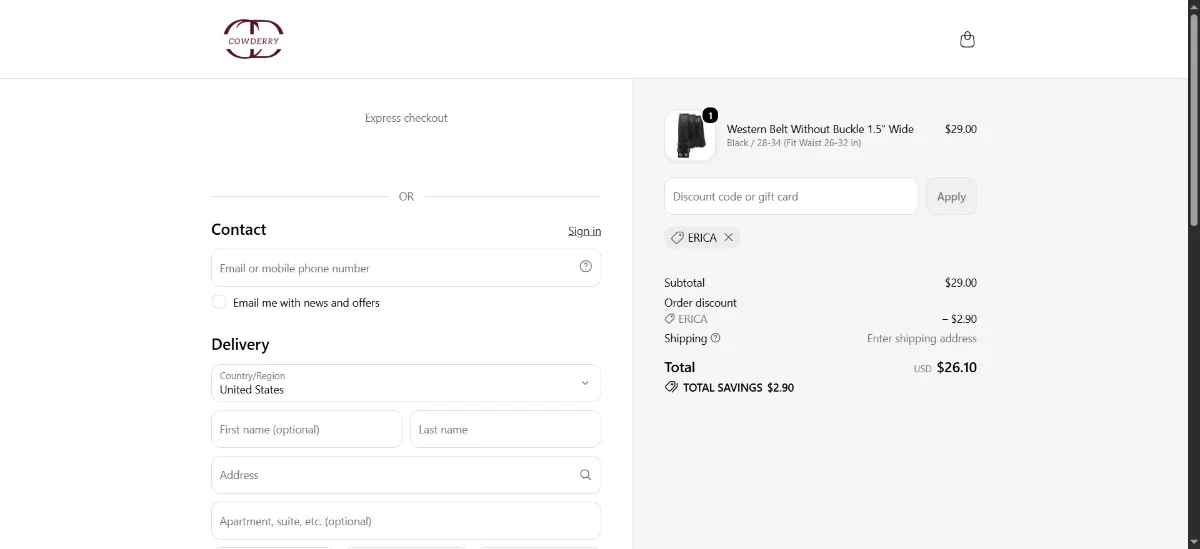
Task: Focus the Address field
Action: [x=406, y=475]
